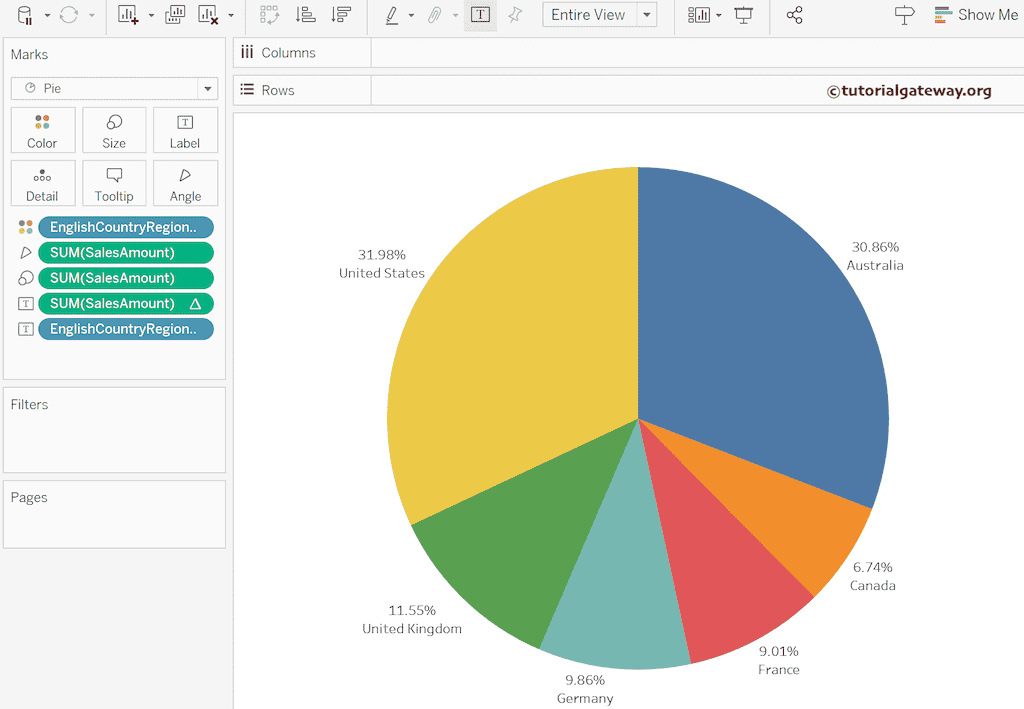Viewport: 1024px width, 709px height.
Task: Click the SUM(SalesAmount) angle pill
Action: (x=126, y=252)
